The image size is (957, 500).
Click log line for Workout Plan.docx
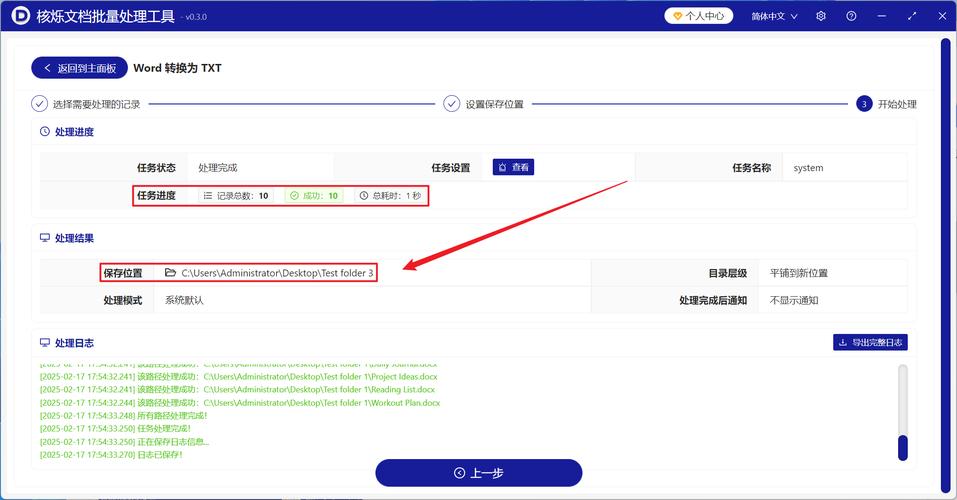pos(240,403)
